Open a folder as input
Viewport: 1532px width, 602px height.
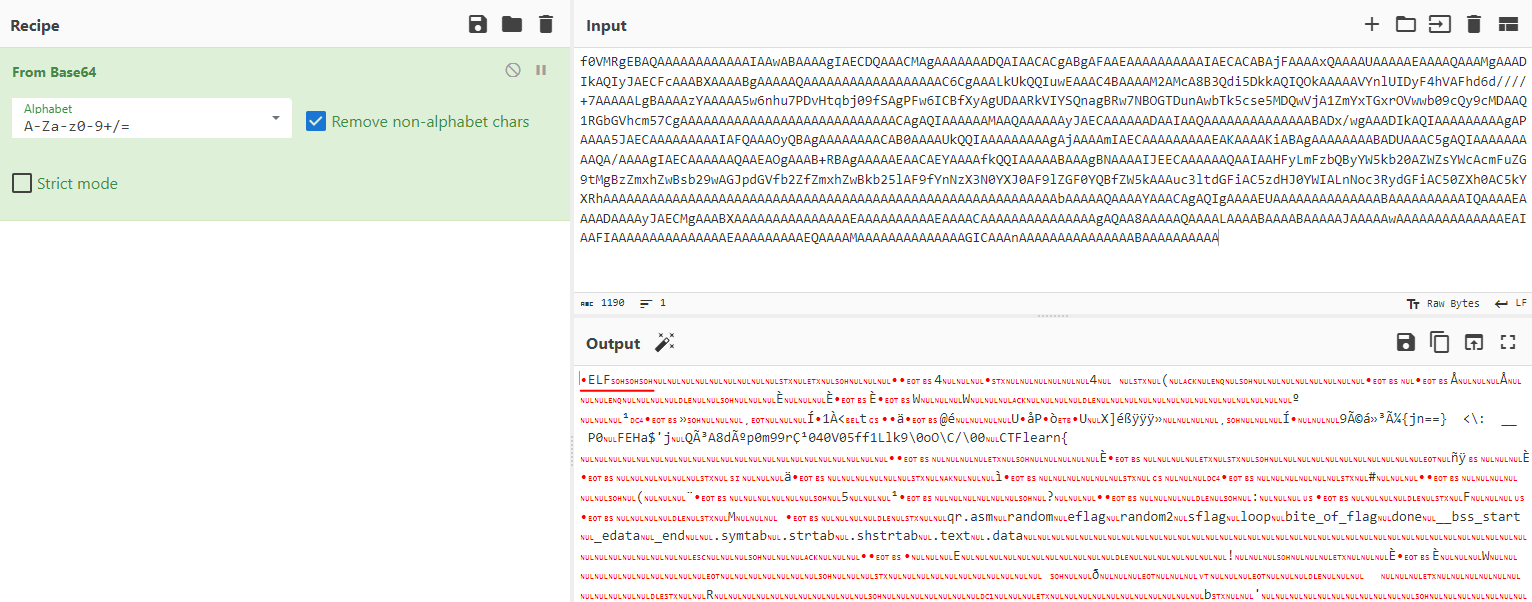tap(1406, 24)
